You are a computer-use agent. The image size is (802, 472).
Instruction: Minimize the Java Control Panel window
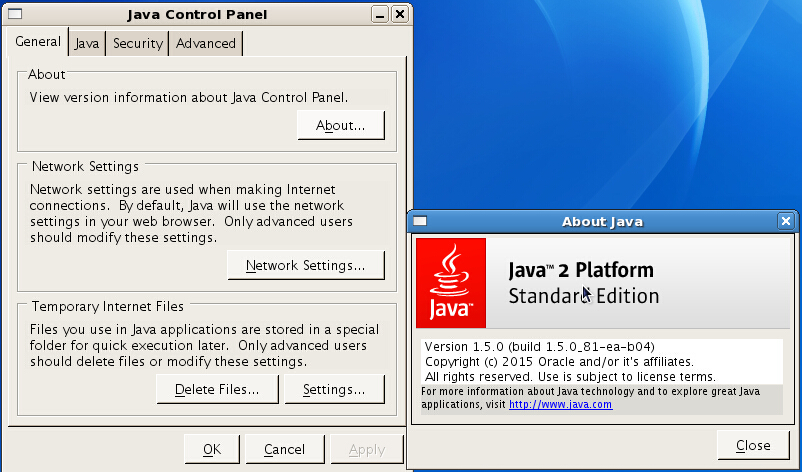point(380,15)
